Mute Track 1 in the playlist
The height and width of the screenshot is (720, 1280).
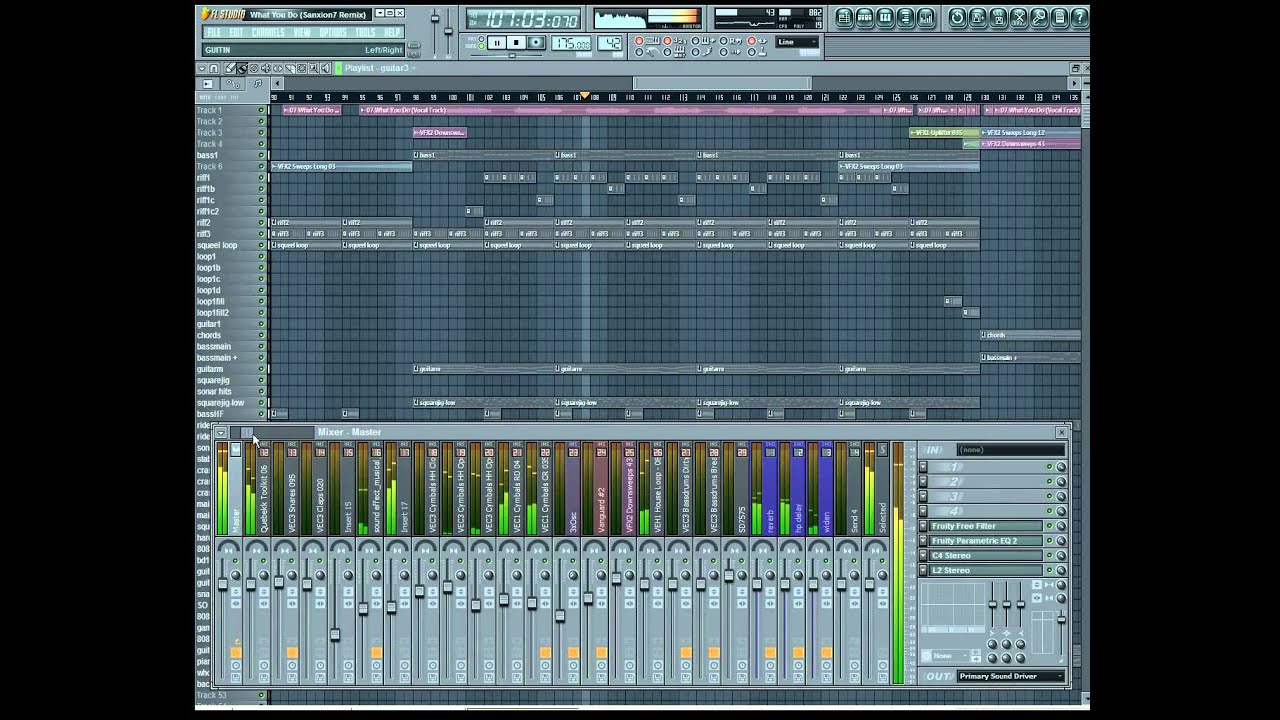pos(262,110)
